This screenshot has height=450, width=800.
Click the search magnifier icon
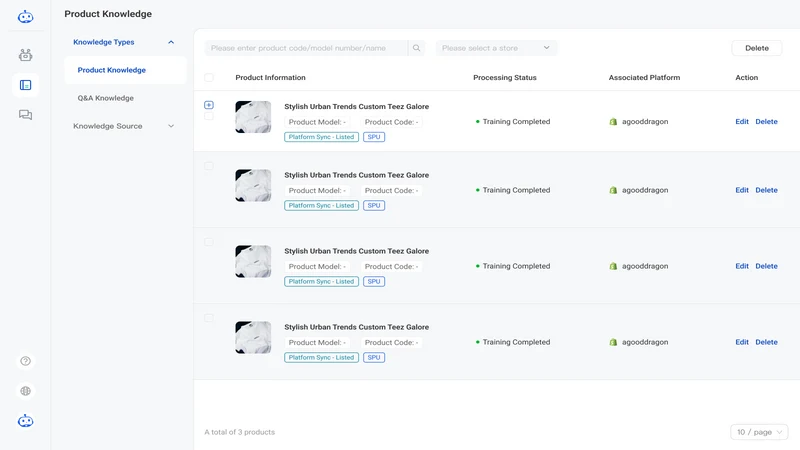416,48
